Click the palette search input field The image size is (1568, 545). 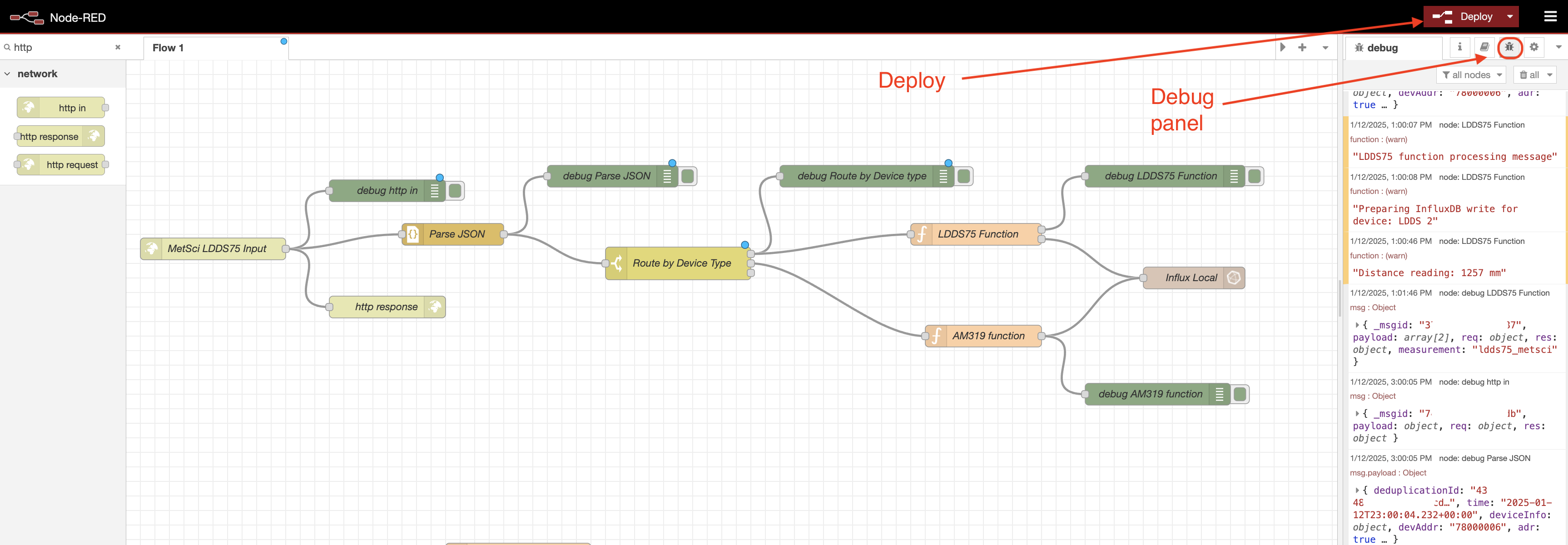coord(61,48)
